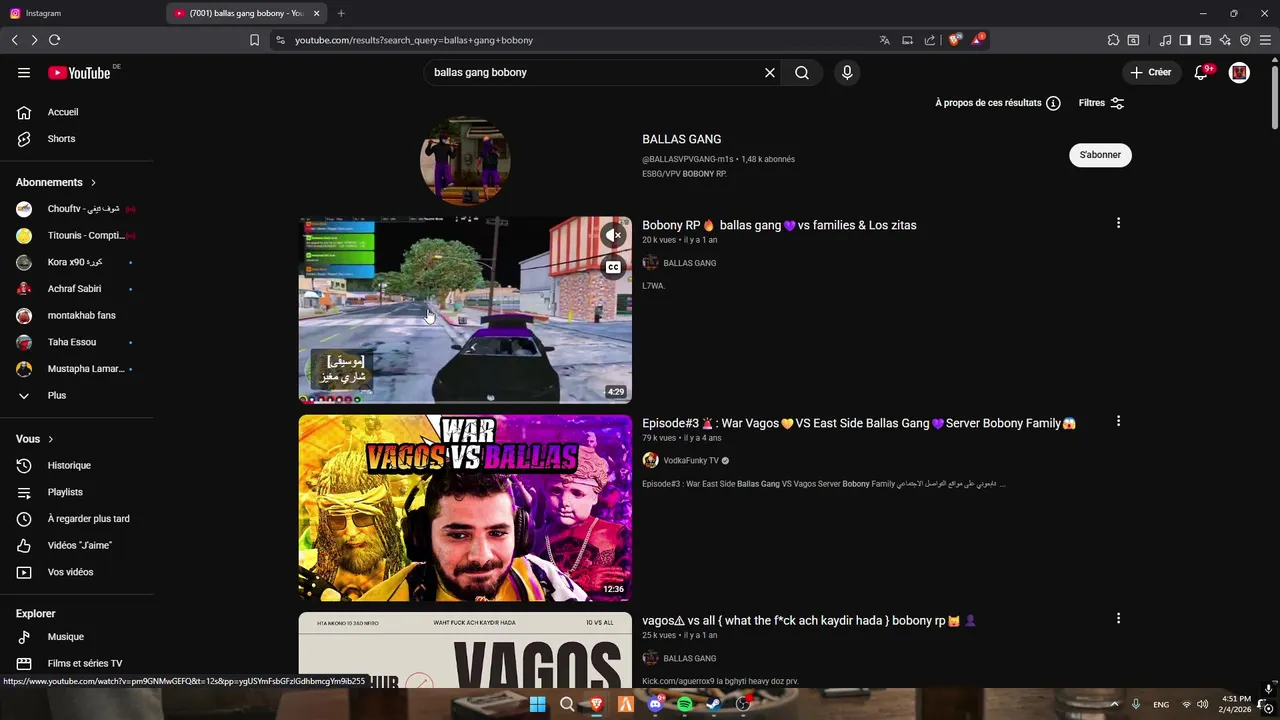The width and height of the screenshot is (1280, 720).
Task: Toggle captions CC on the video preview
Action: click(613, 267)
